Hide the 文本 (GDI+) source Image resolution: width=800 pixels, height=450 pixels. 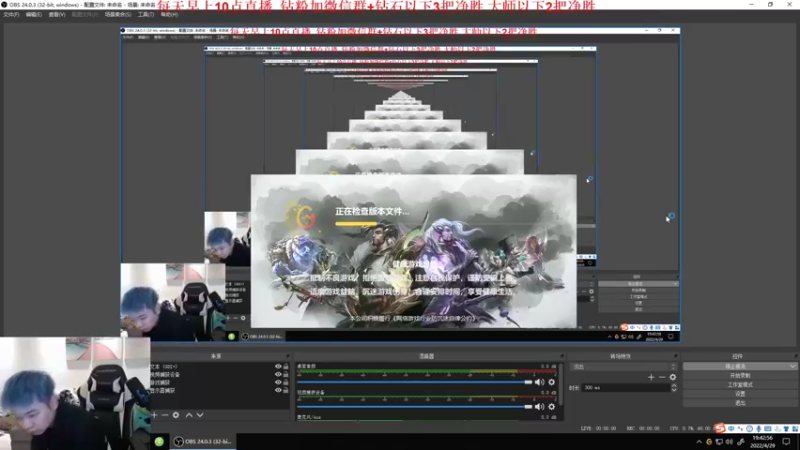tap(278, 367)
